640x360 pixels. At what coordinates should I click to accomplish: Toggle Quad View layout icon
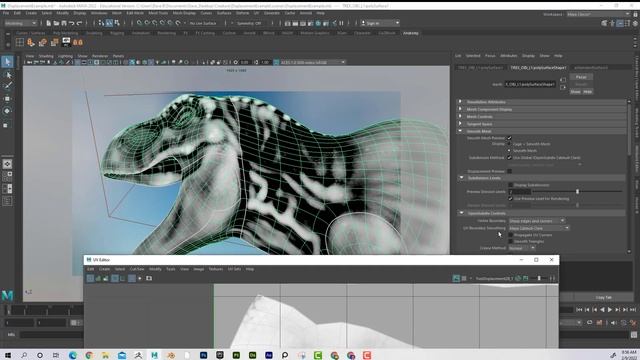(x=7, y=176)
